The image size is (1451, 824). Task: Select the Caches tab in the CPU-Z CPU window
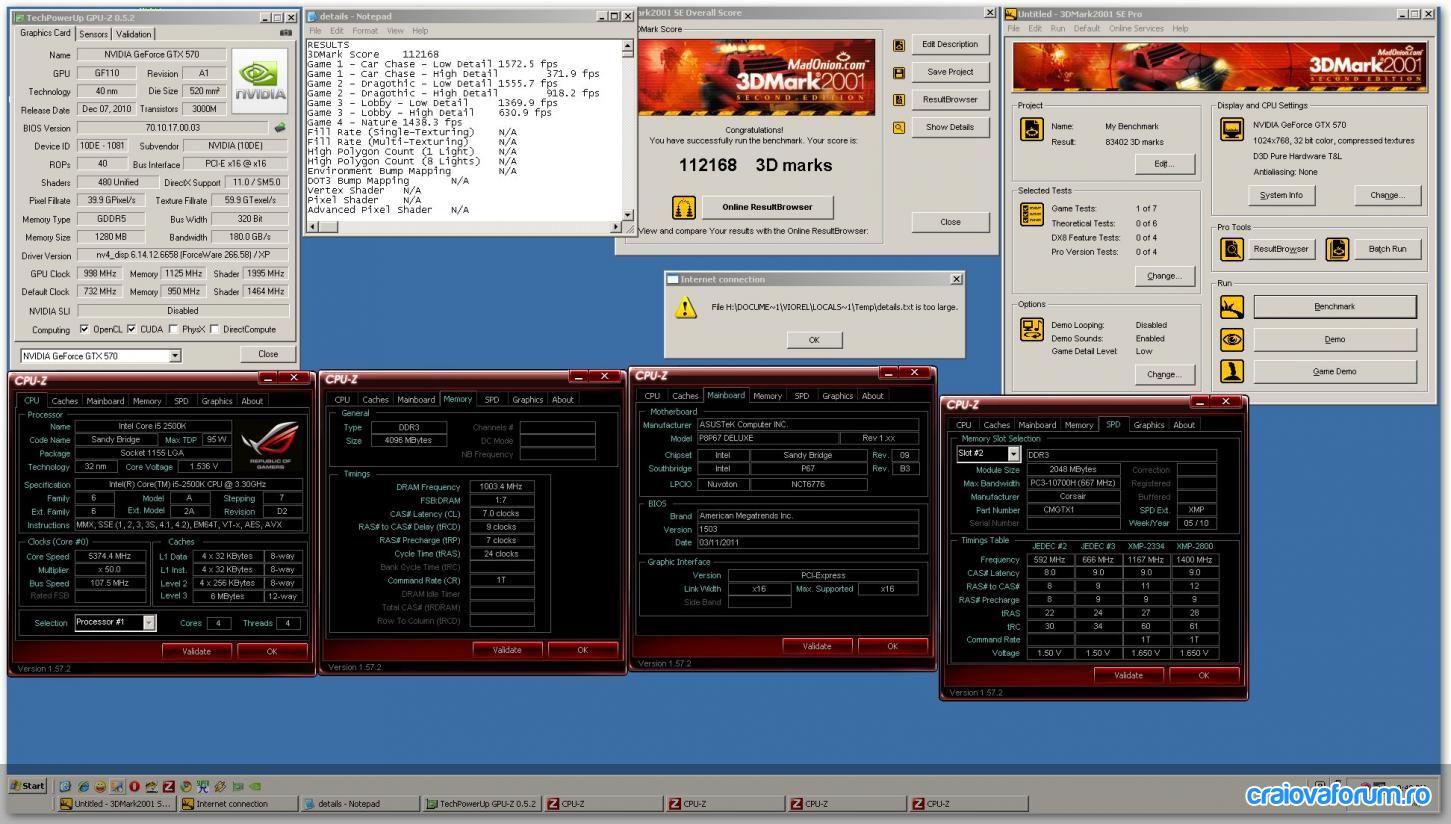65,400
